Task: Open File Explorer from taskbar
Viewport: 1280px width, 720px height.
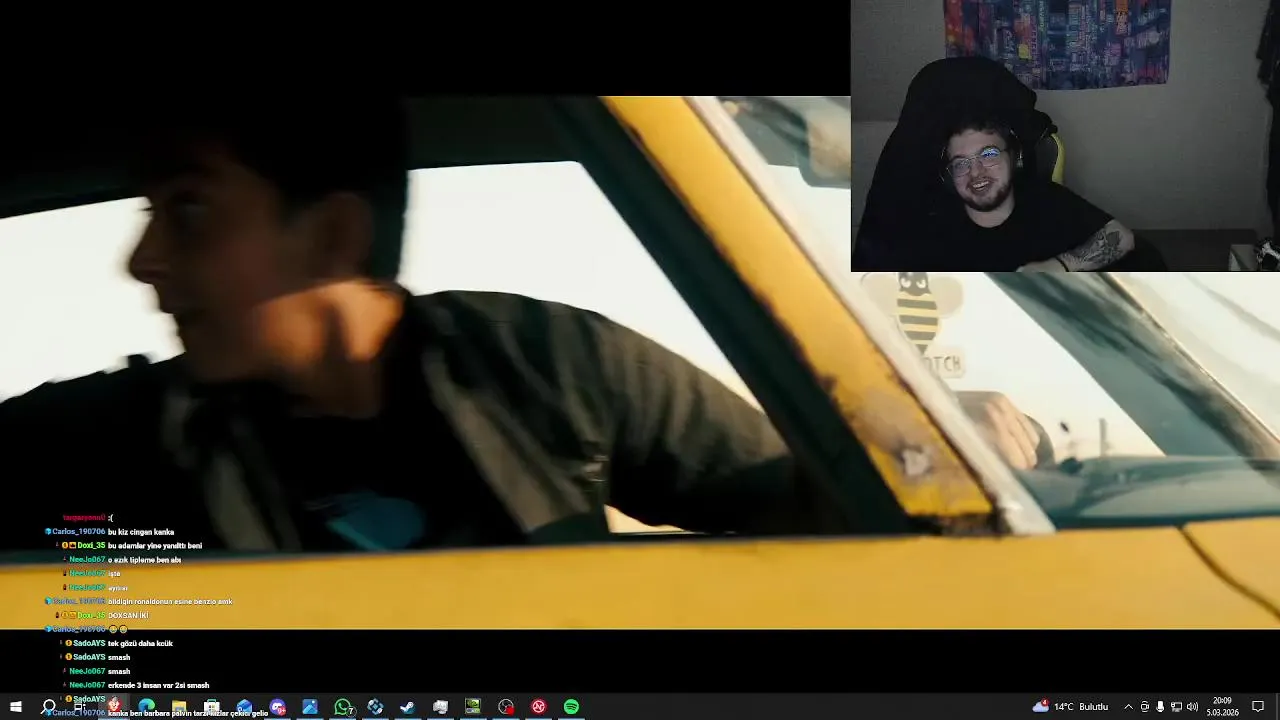Action: click(x=179, y=707)
